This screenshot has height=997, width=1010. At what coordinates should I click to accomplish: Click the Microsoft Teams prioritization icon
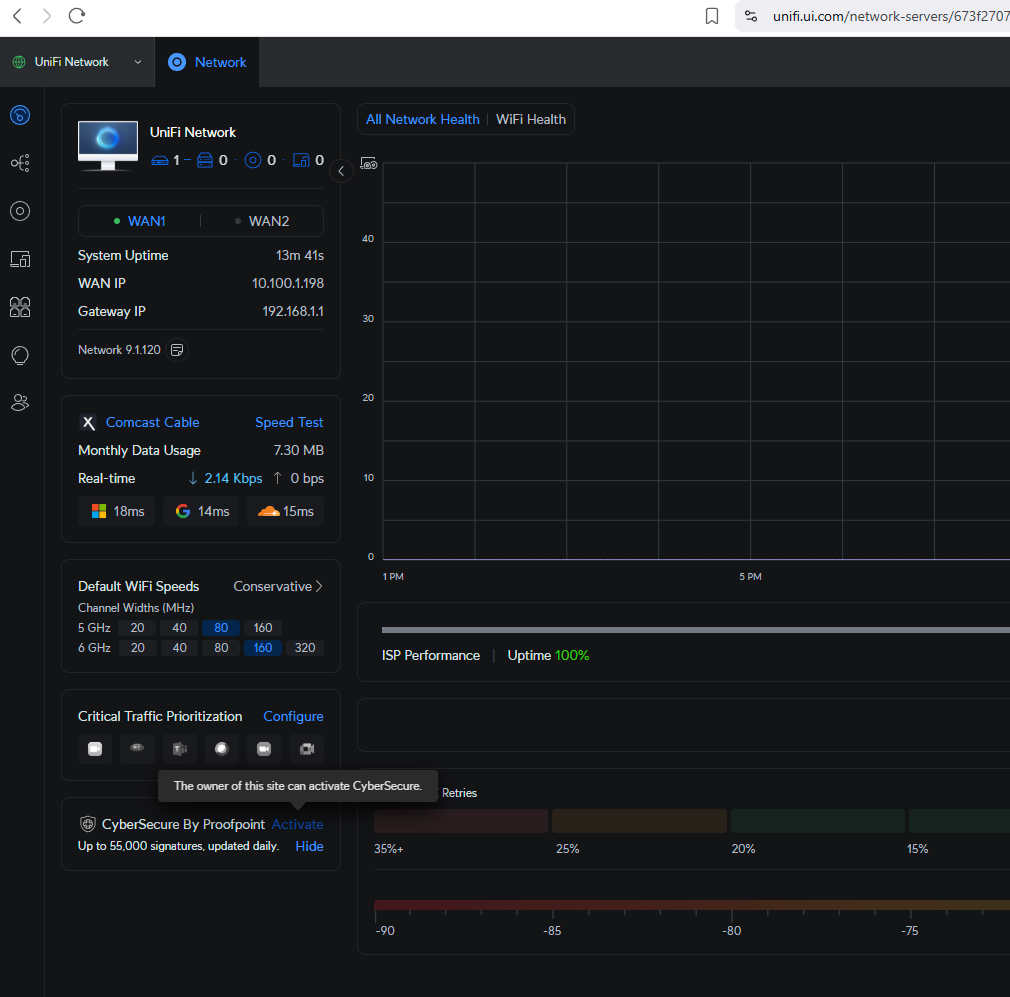pyautogui.click(x=180, y=749)
